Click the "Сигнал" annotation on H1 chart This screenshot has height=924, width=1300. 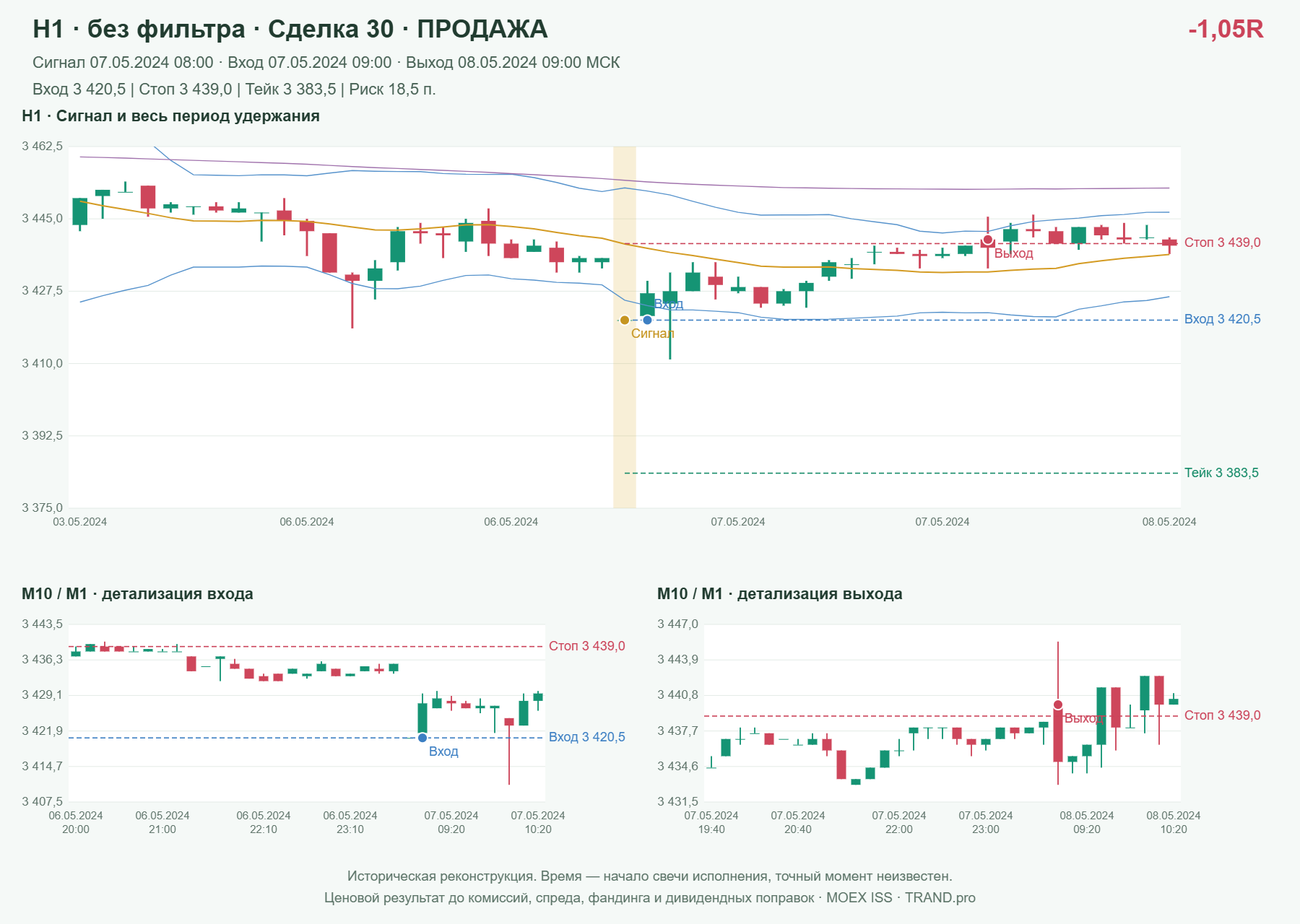(653, 334)
